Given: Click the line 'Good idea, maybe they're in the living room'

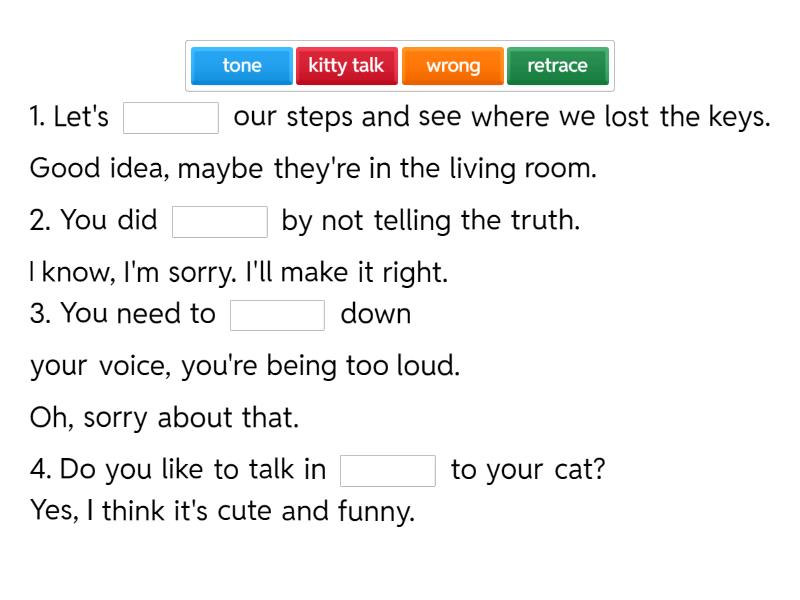Looking at the screenshot, I should tap(313, 168).
